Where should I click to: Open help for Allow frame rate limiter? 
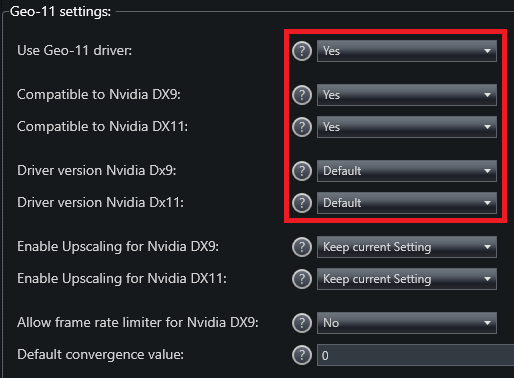pyautogui.click(x=302, y=323)
